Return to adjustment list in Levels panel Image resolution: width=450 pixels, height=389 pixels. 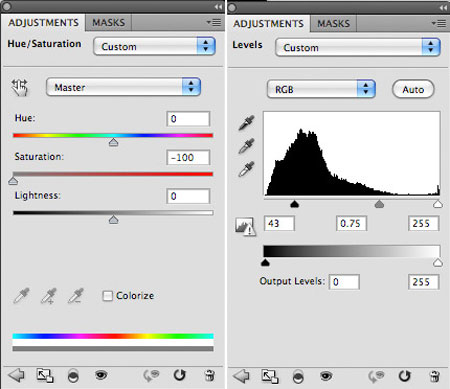(x=241, y=376)
